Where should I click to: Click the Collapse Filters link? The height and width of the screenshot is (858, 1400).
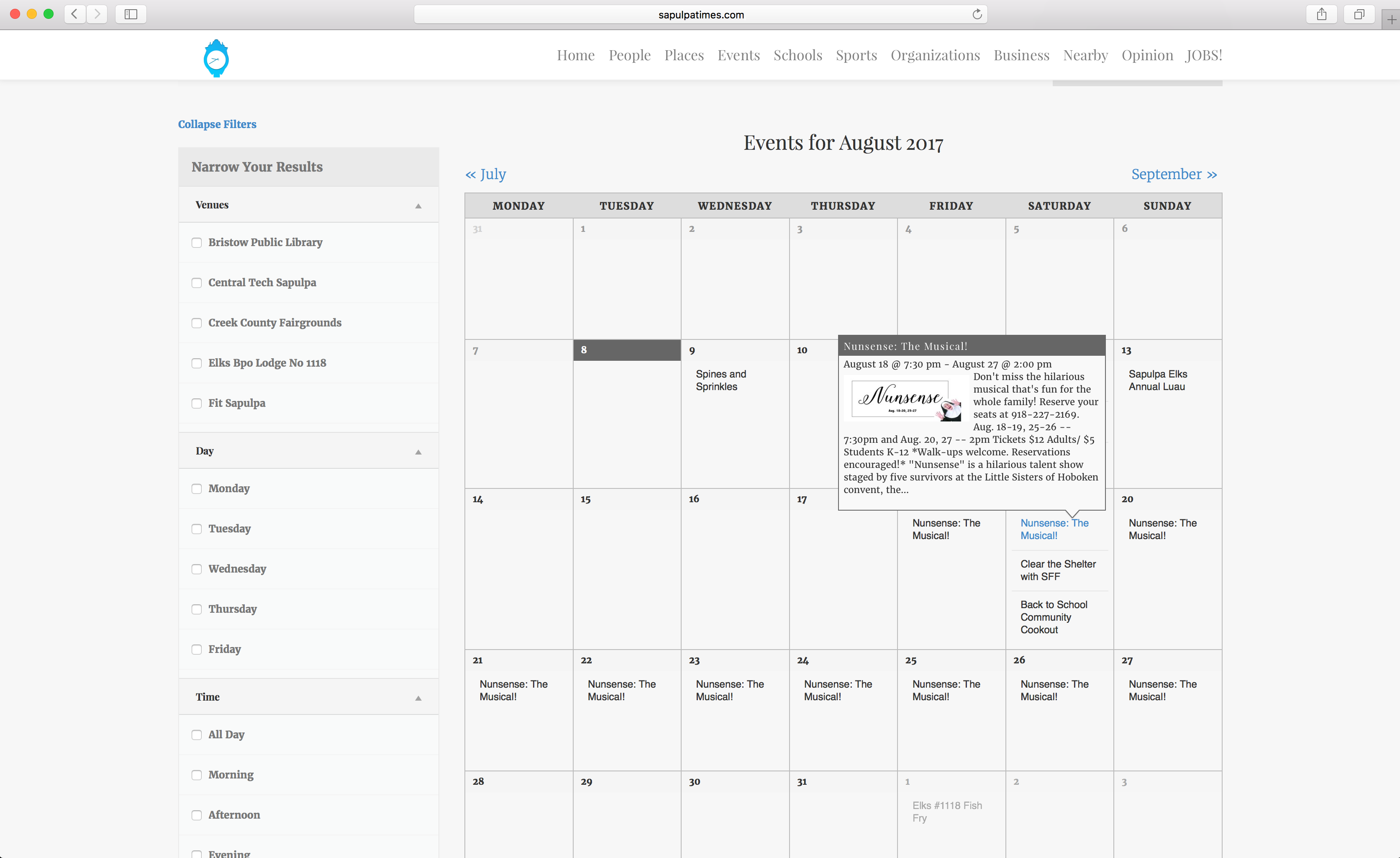(217, 124)
